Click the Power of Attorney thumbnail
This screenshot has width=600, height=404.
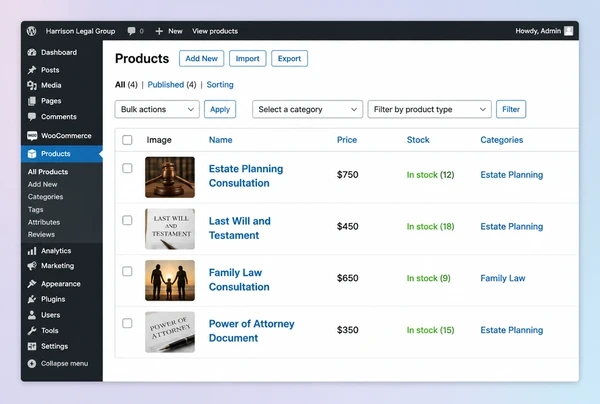[170, 332]
